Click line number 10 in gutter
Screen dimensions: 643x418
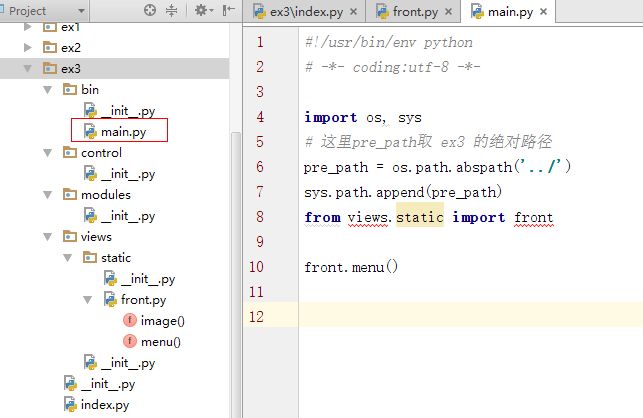coord(257,267)
